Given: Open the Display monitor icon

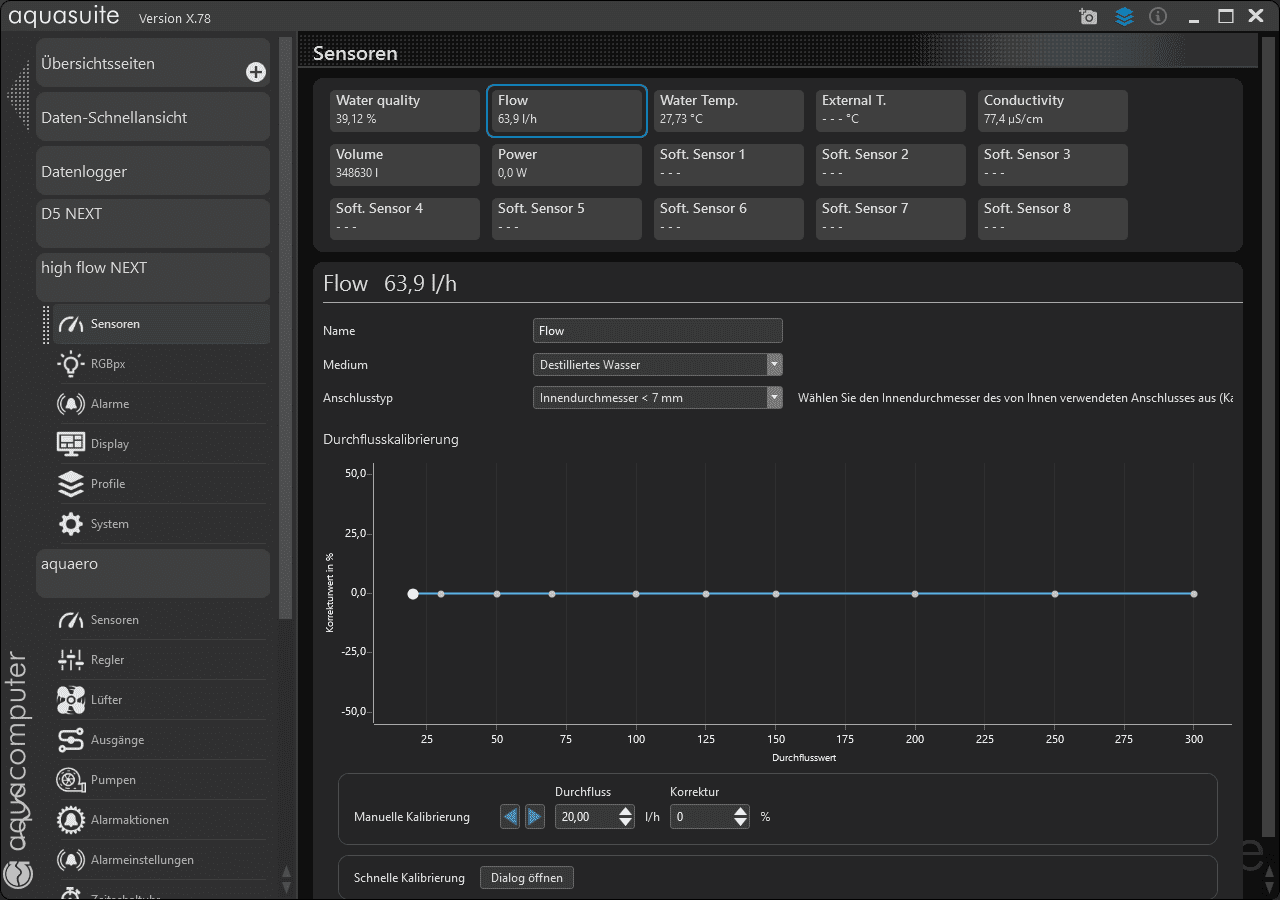Looking at the screenshot, I should point(71,444).
